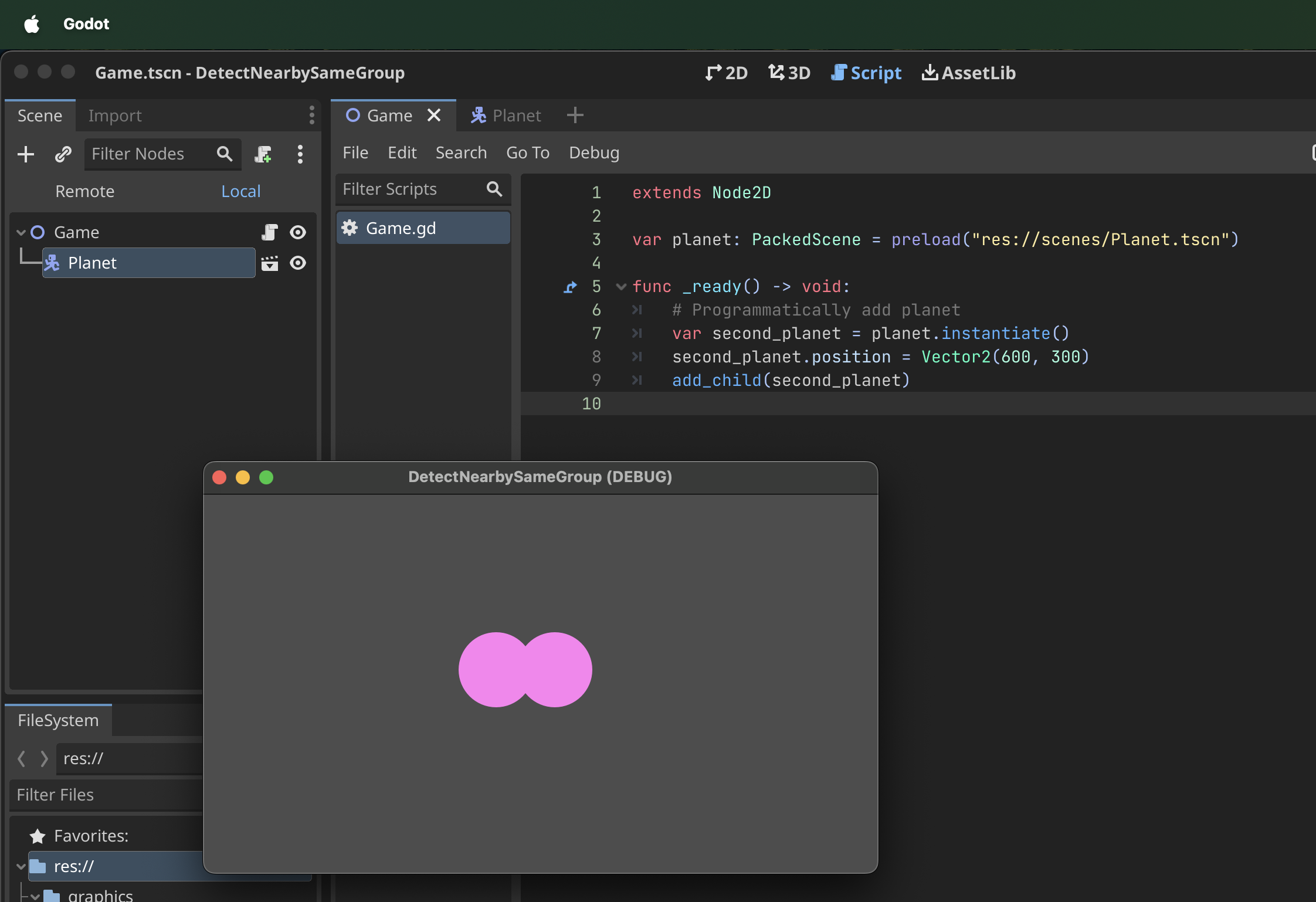The image size is (1316, 902).
Task: Open script editor File menu
Action: pyautogui.click(x=355, y=152)
